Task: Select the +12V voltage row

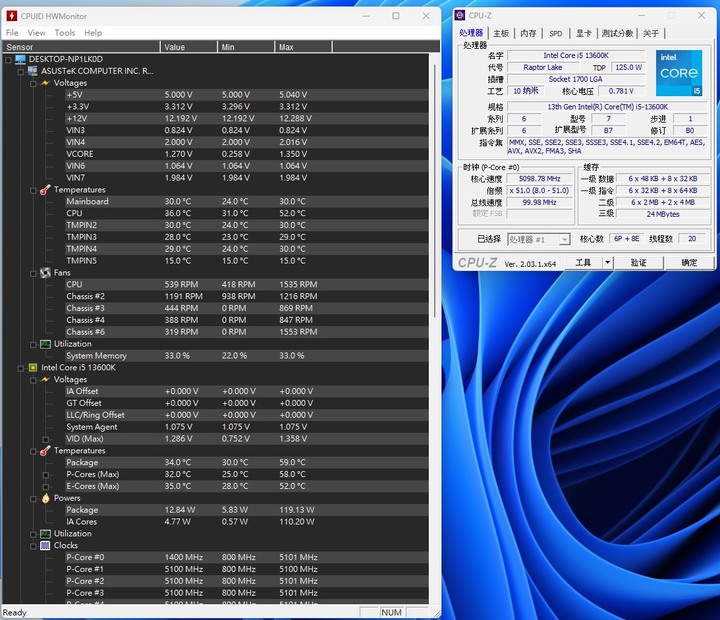Action: point(247,118)
